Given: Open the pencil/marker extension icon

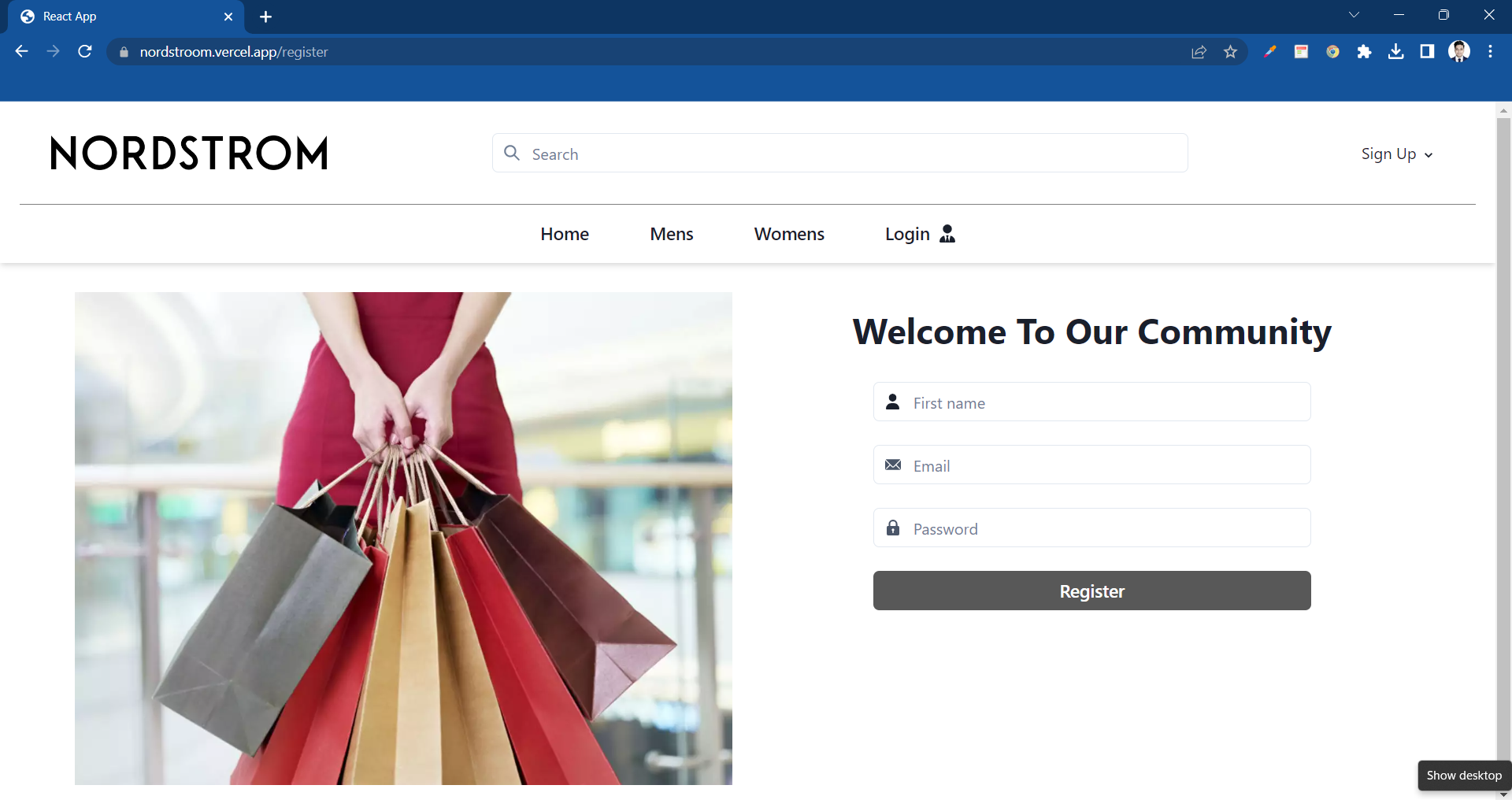Looking at the screenshot, I should point(1269,52).
